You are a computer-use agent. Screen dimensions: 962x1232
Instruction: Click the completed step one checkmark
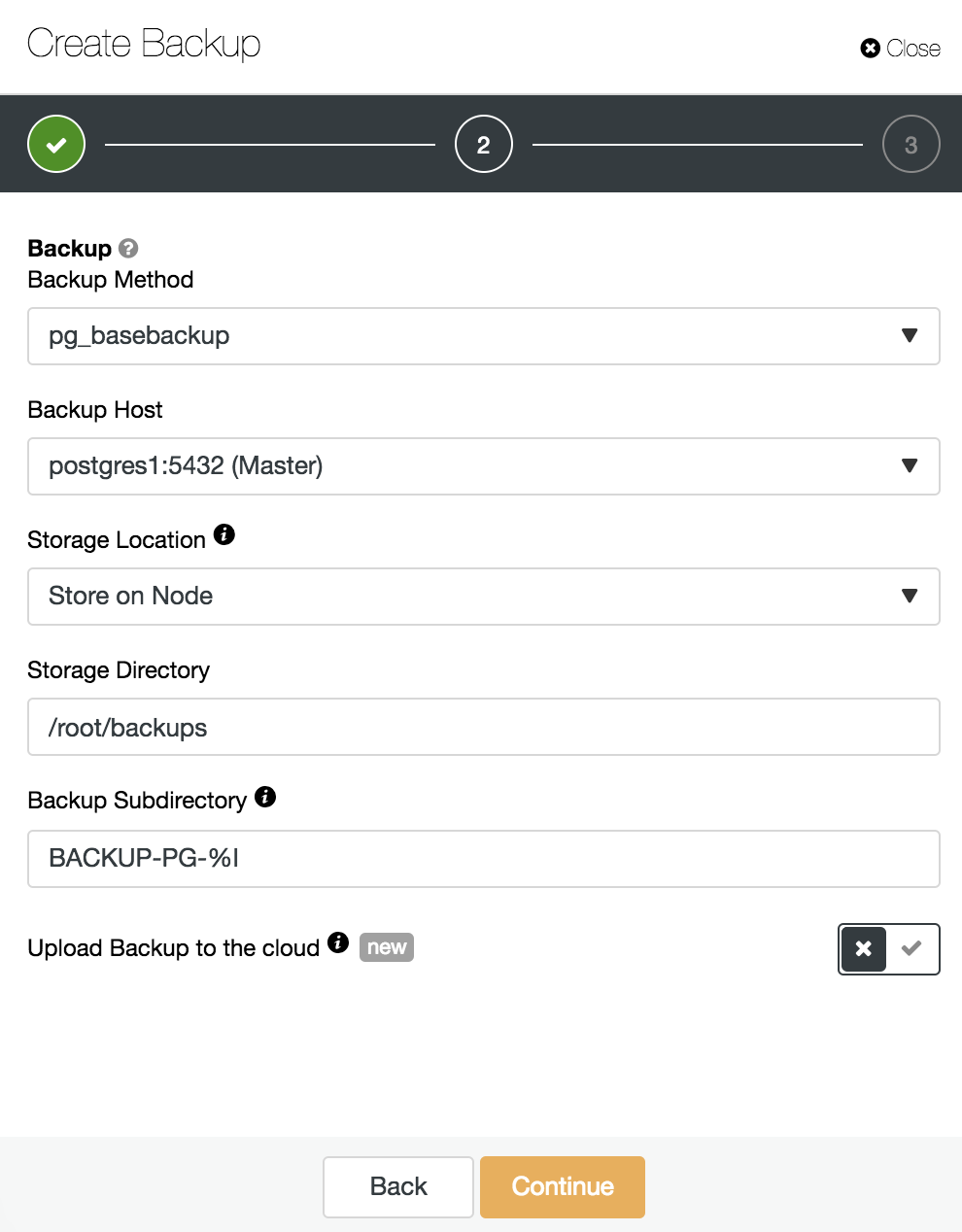pyautogui.click(x=56, y=144)
